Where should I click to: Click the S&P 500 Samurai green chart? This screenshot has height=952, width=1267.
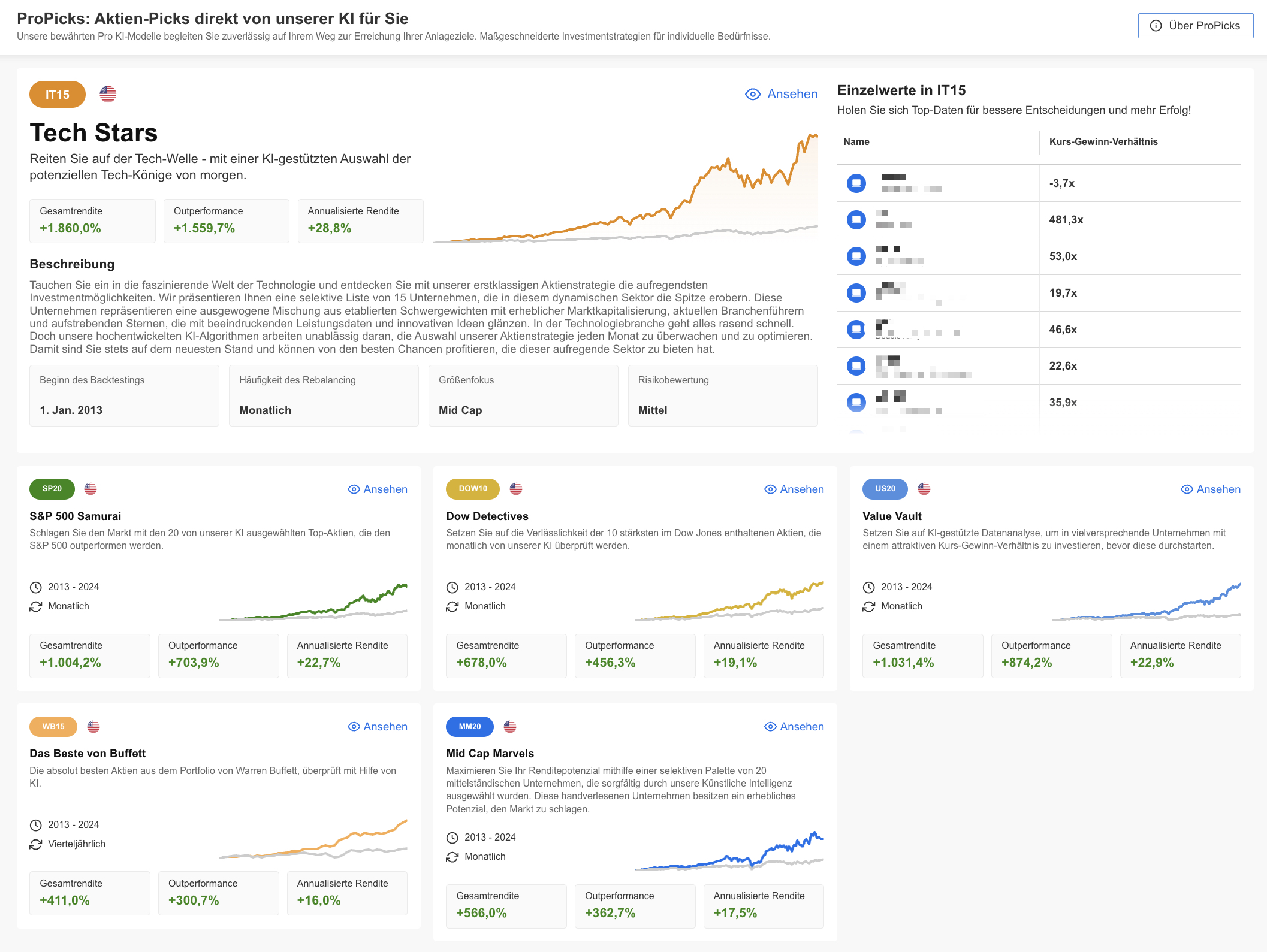tap(313, 601)
